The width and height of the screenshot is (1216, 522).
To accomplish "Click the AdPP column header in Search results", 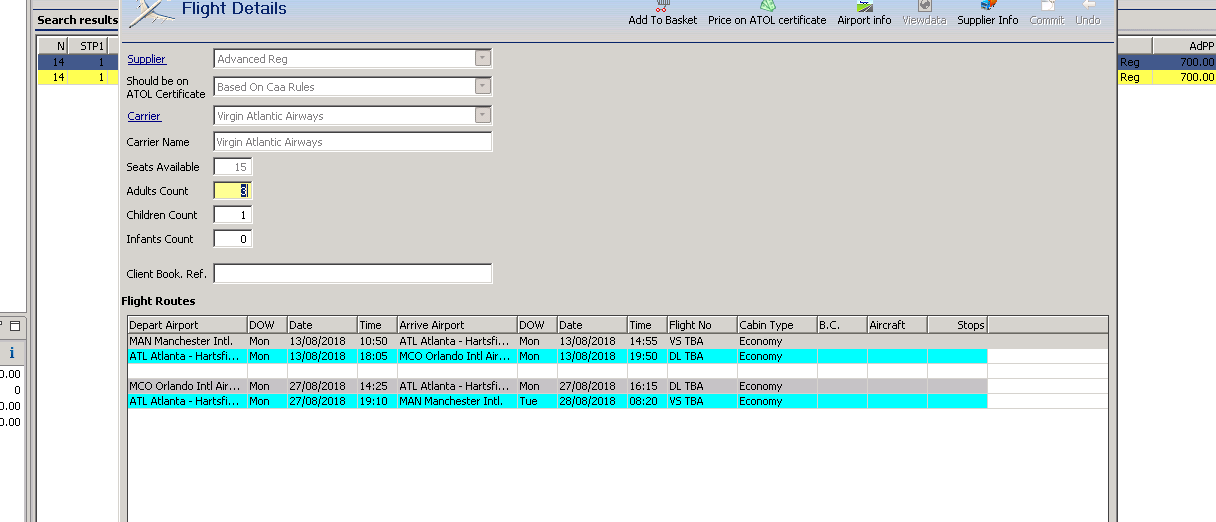I will pos(1184,46).
